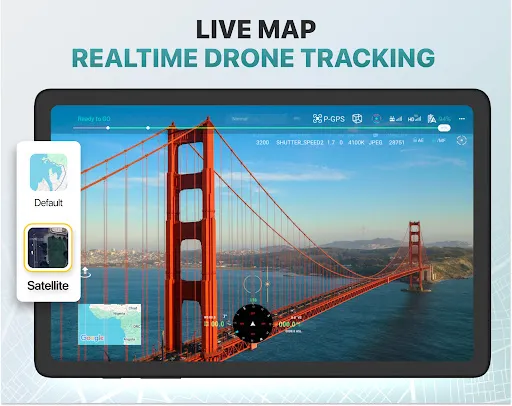Click the gimbal pitch vertical slider dot
Image resolution: width=512 pixels, height=406 pixels.
[268, 284]
